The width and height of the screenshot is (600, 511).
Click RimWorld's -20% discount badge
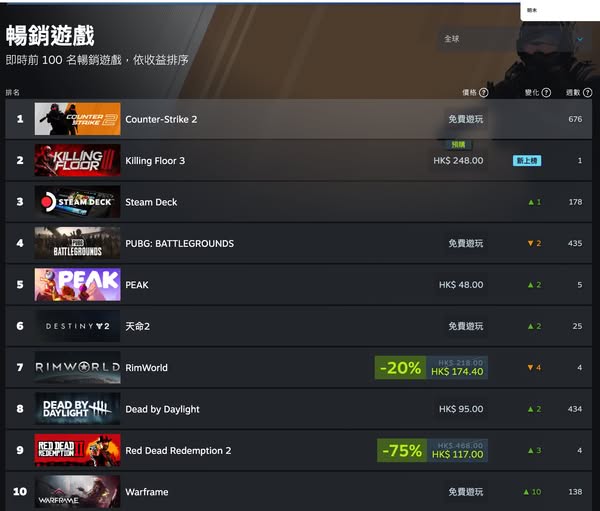[400, 367]
